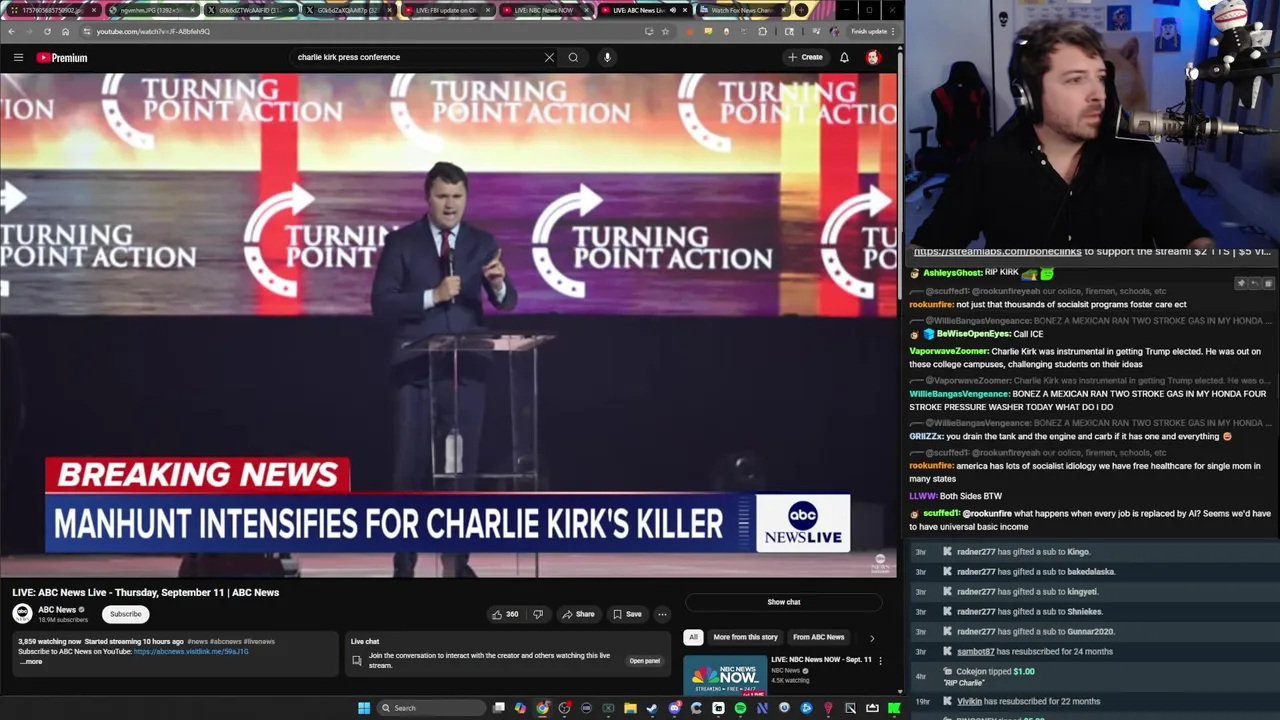Viewport: 1280px width, 720px height.
Task: Click VaporwaveZoomer username in stream chat
Action: tap(949, 351)
